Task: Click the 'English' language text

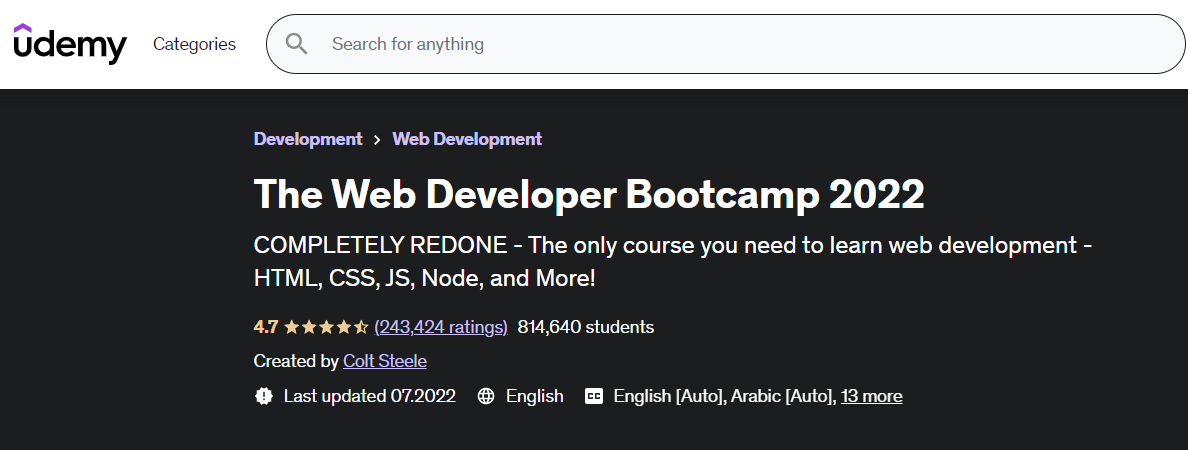Action: (x=535, y=395)
